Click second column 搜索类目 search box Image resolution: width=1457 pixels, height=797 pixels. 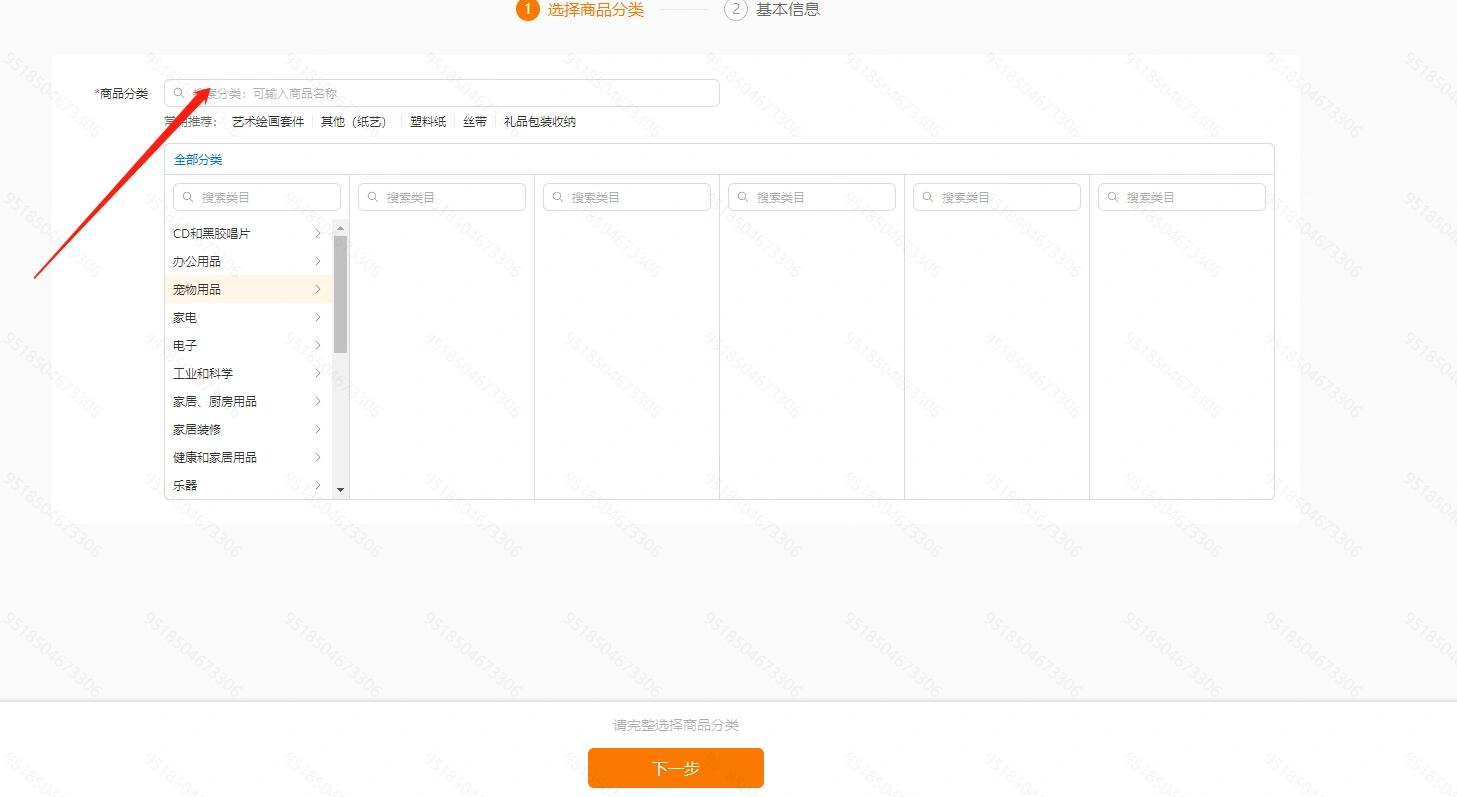click(x=442, y=197)
